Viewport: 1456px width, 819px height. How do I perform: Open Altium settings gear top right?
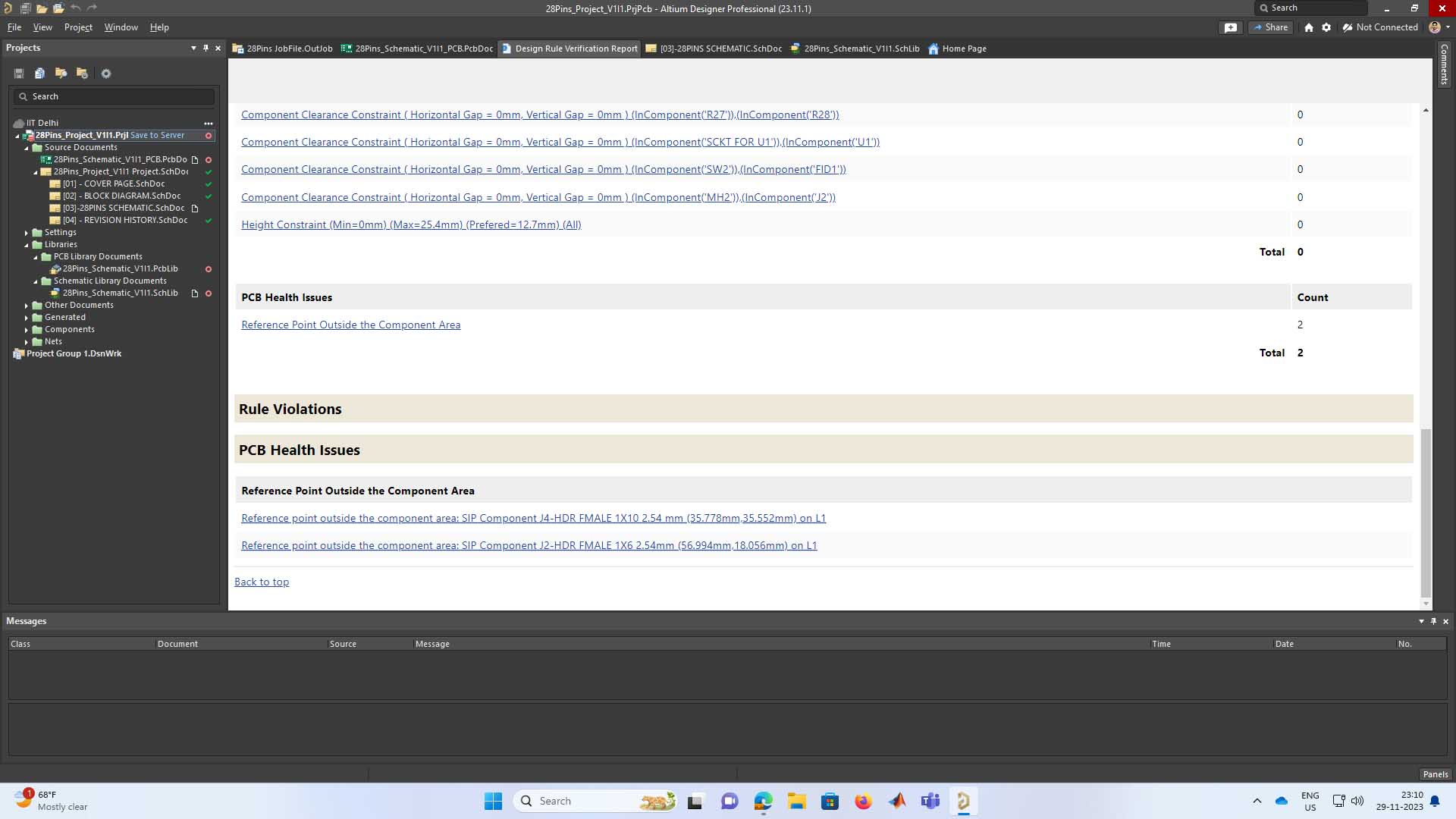click(1326, 27)
